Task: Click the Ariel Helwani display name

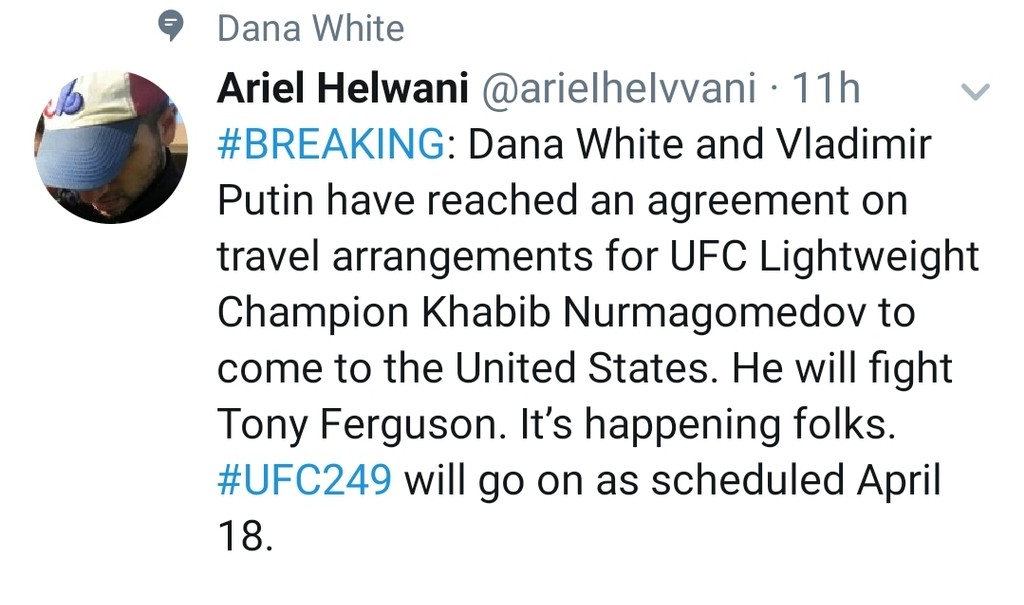Action: (x=343, y=90)
